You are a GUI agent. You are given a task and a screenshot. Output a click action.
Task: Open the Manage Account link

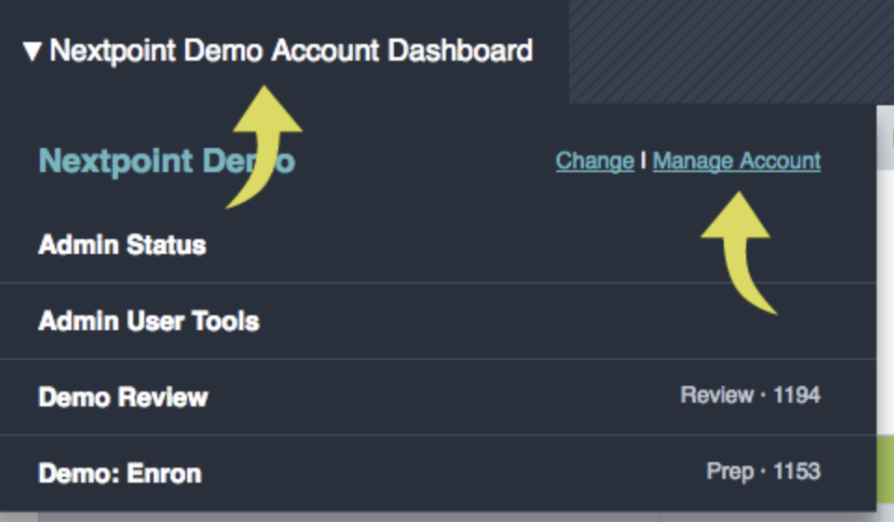click(x=737, y=161)
